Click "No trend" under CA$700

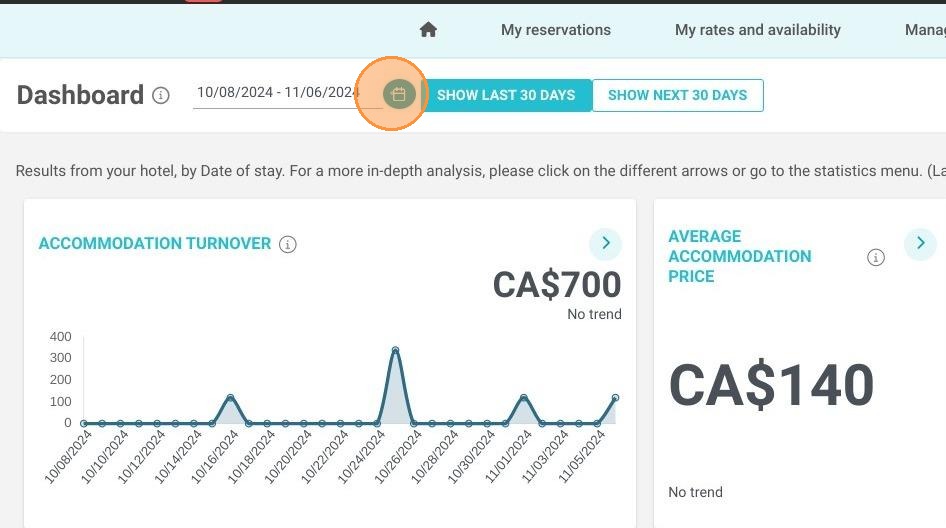(x=594, y=314)
